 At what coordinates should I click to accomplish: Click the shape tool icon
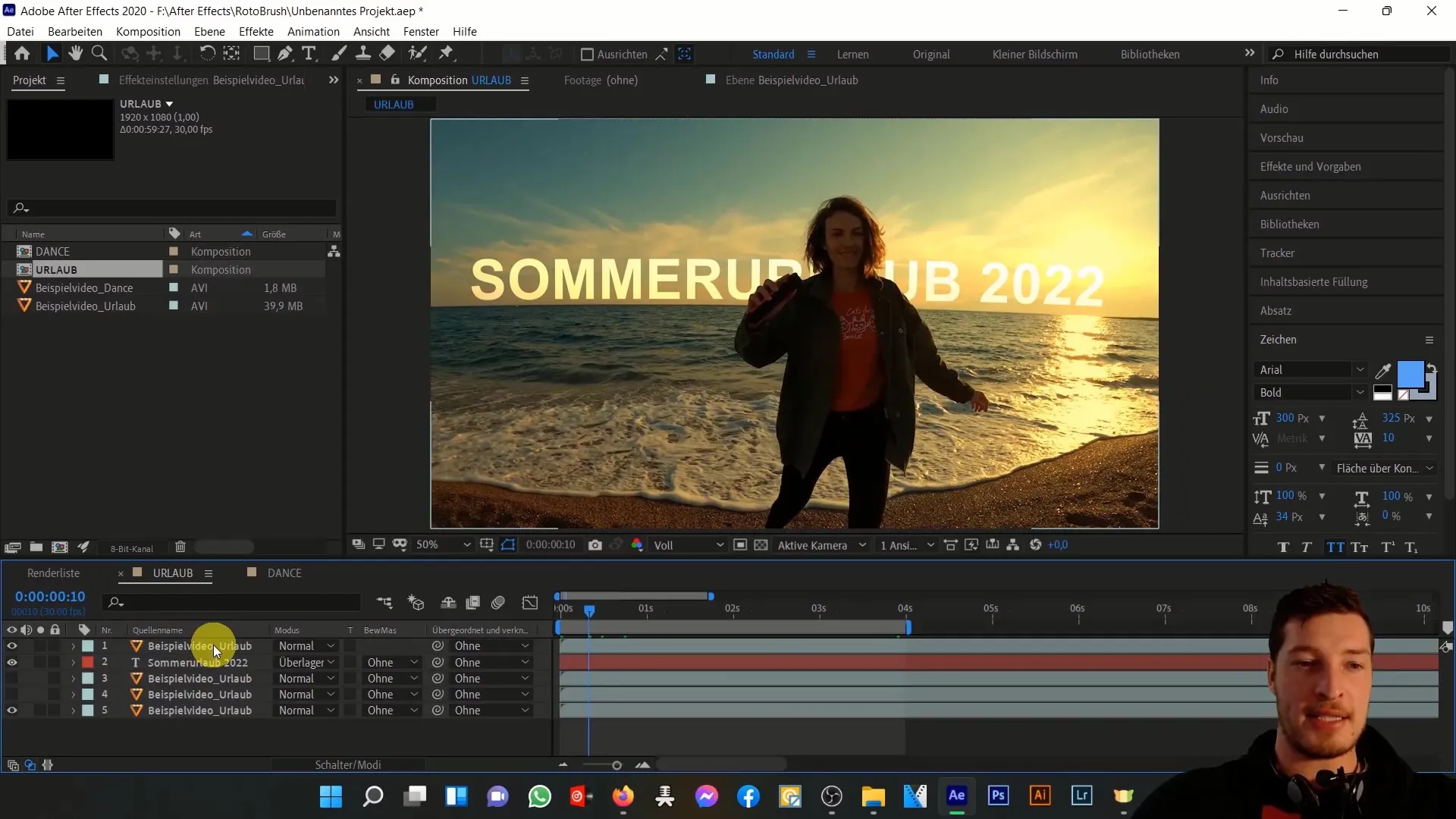click(260, 53)
